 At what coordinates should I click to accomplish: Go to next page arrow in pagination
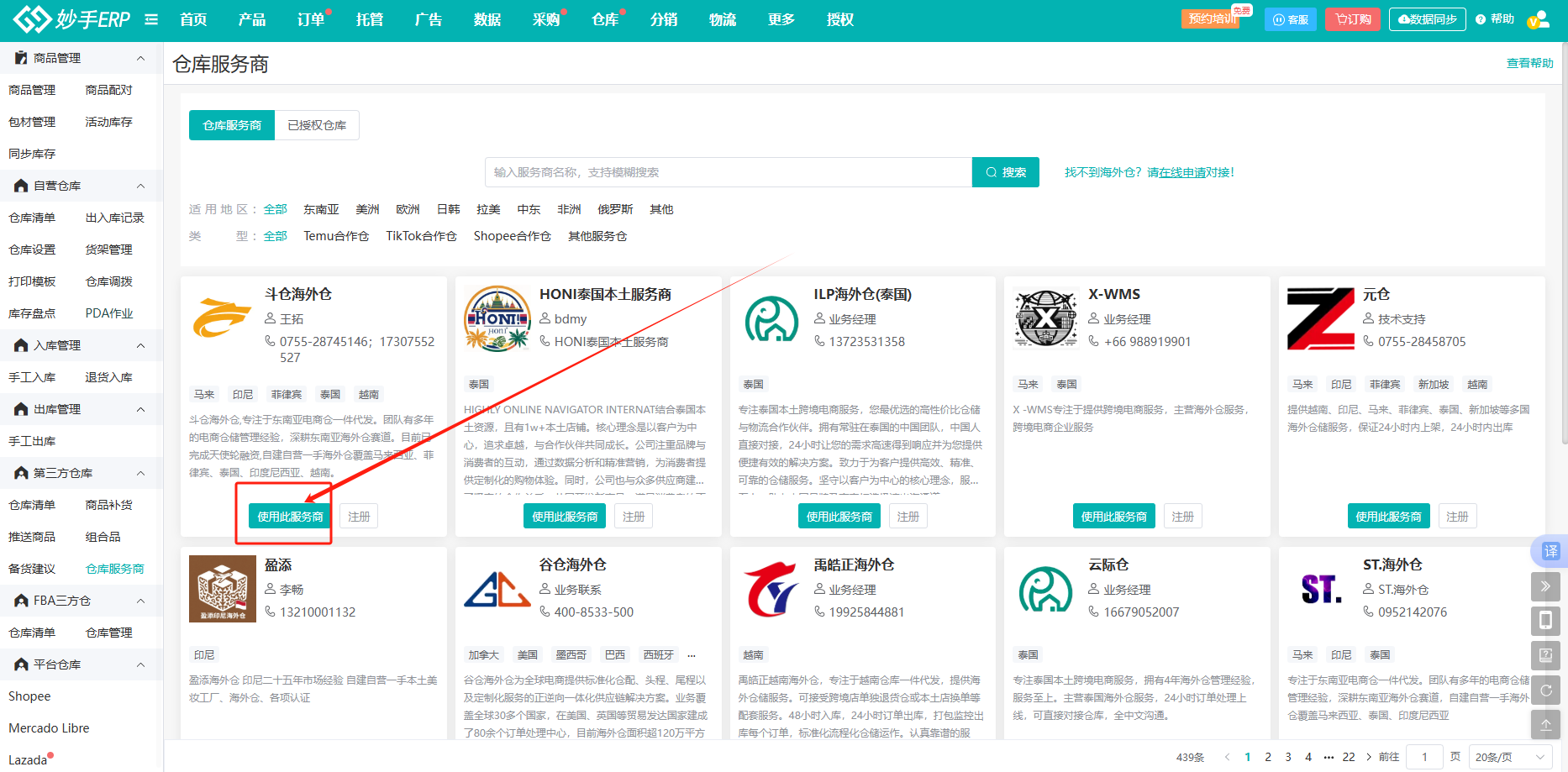click(1369, 757)
